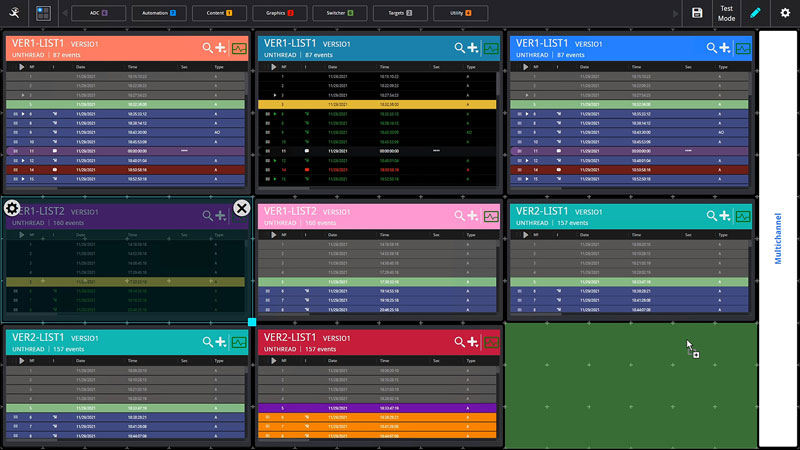Open the Content tab

(x=219, y=13)
